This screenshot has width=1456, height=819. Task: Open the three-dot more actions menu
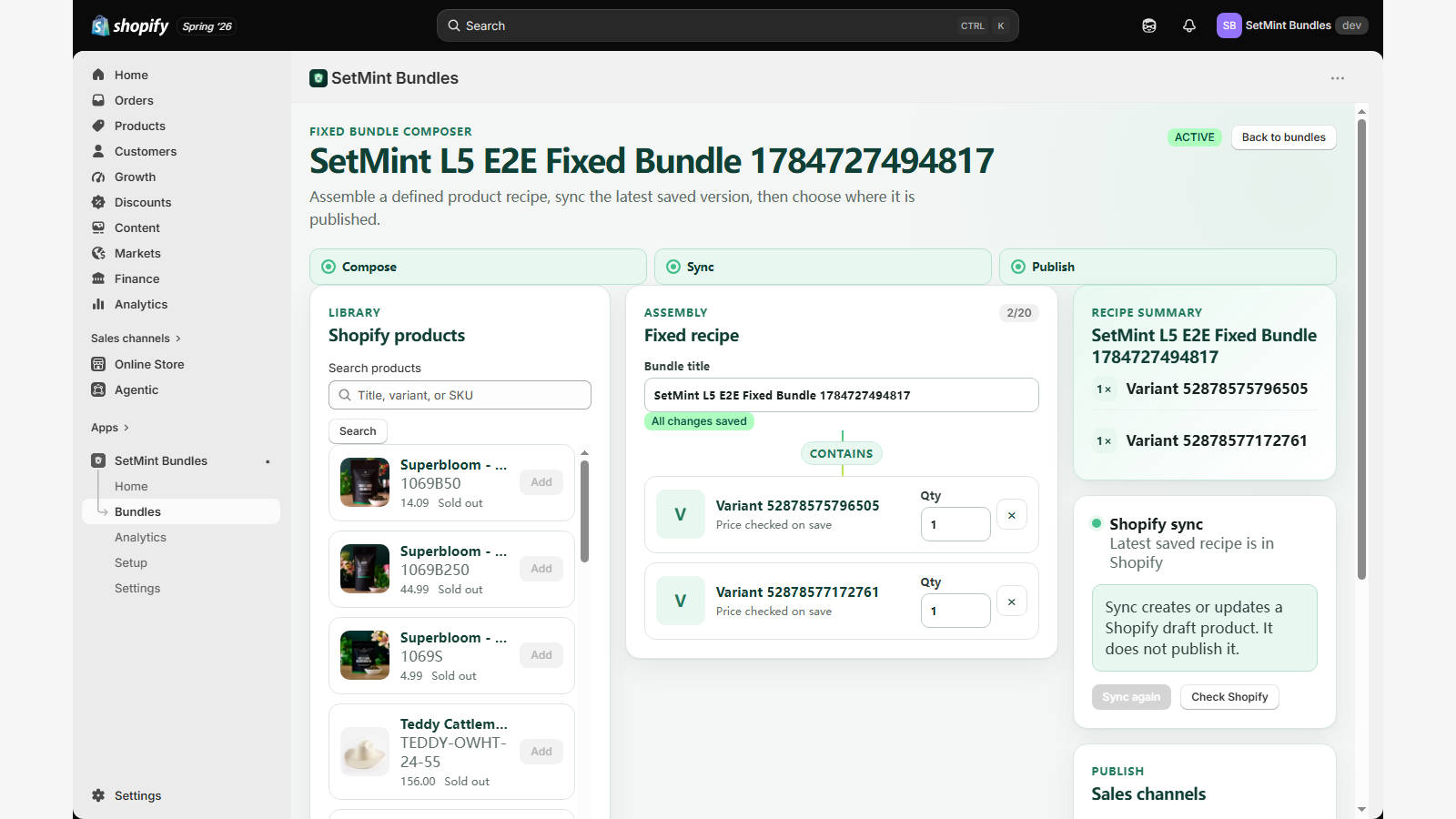pyautogui.click(x=1338, y=78)
